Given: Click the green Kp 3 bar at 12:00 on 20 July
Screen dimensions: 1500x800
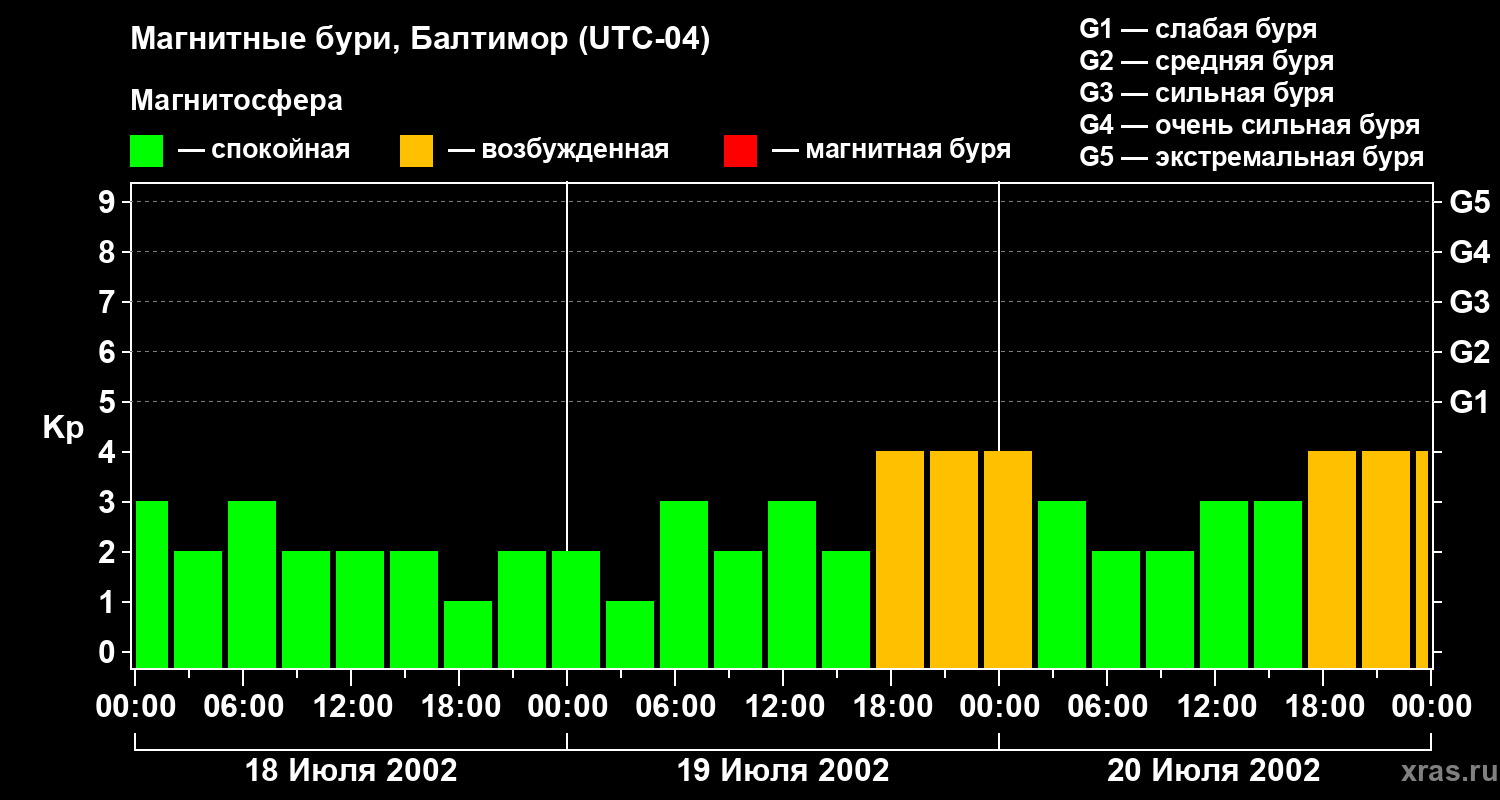Looking at the screenshot, I should [x=1224, y=584].
